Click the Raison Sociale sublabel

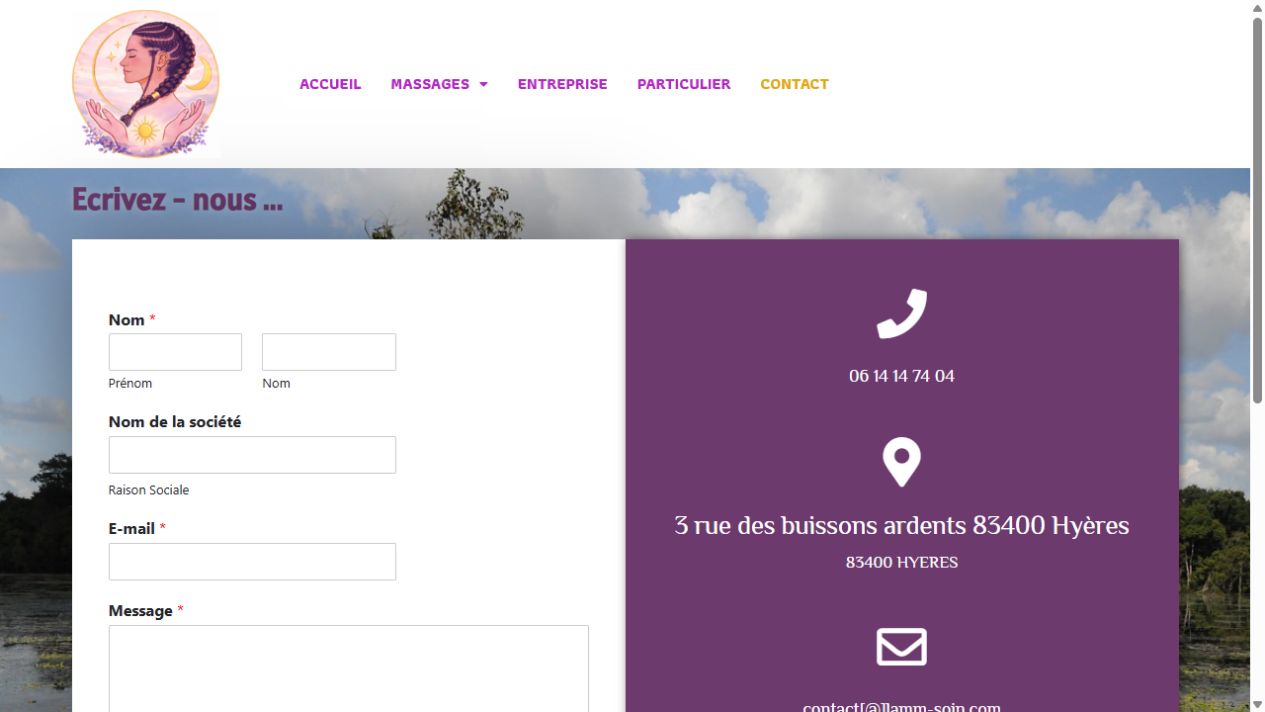(148, 490)
